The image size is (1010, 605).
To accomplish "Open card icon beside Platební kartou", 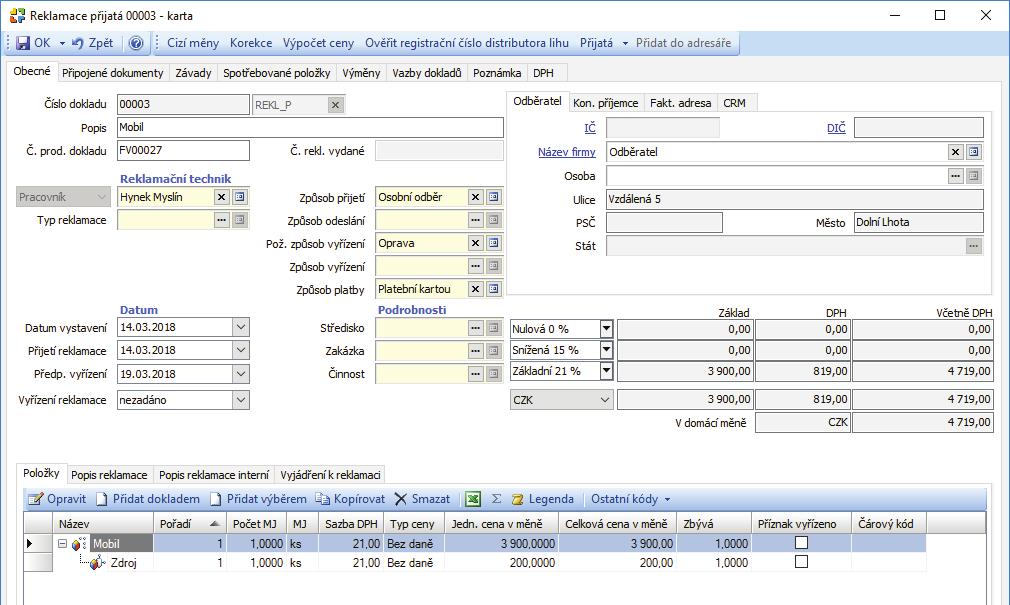I will click(x=493, y=289).
